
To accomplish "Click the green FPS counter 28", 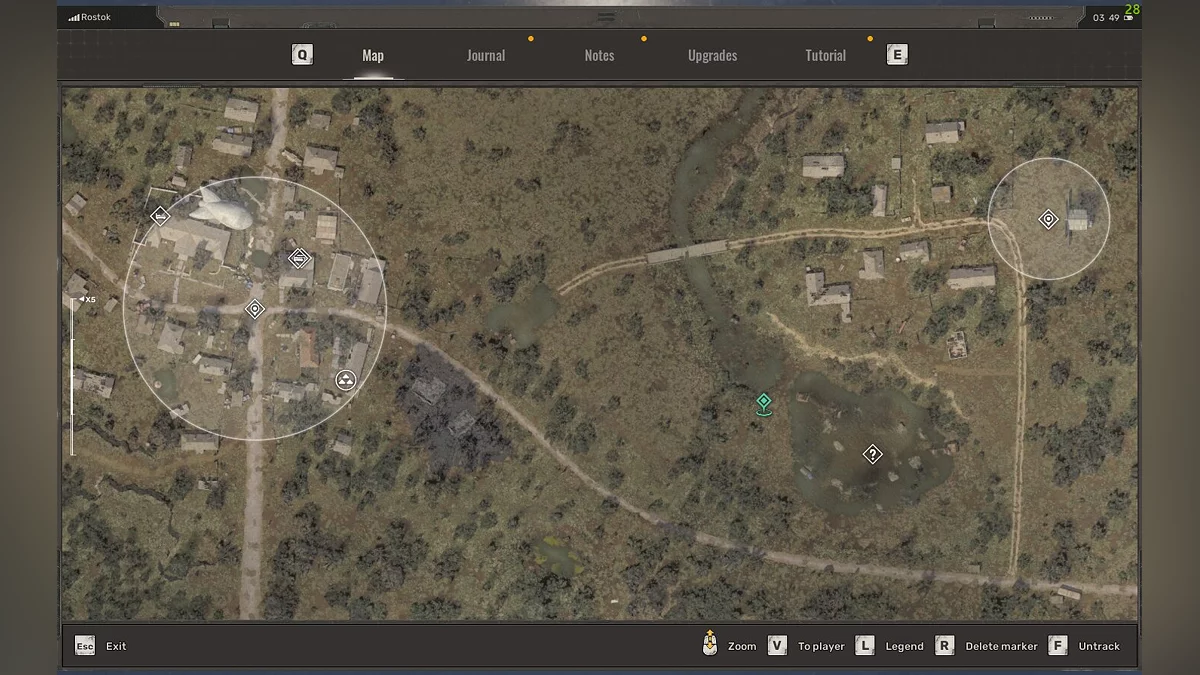I will click(1132, 9).
